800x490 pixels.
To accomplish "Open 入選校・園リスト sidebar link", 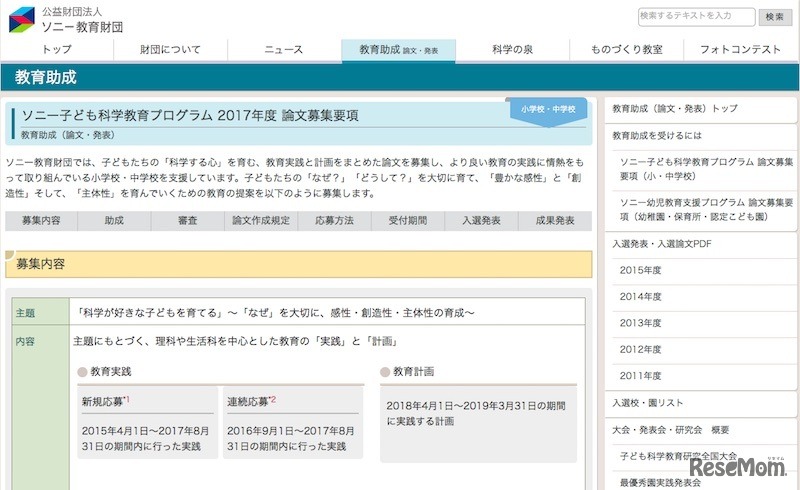I will pyautogui.click(x=647, y=403).
